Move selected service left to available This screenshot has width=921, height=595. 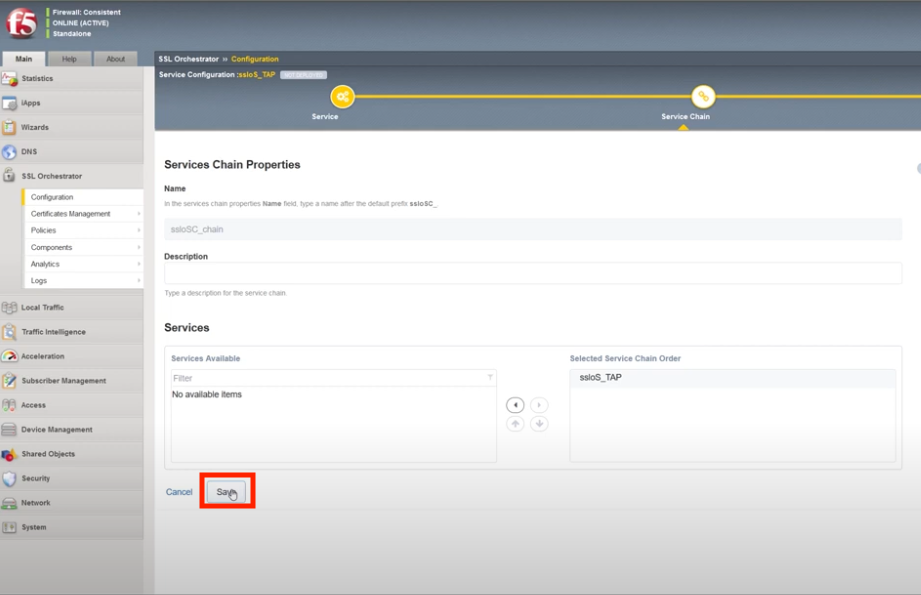pos(515,405)
